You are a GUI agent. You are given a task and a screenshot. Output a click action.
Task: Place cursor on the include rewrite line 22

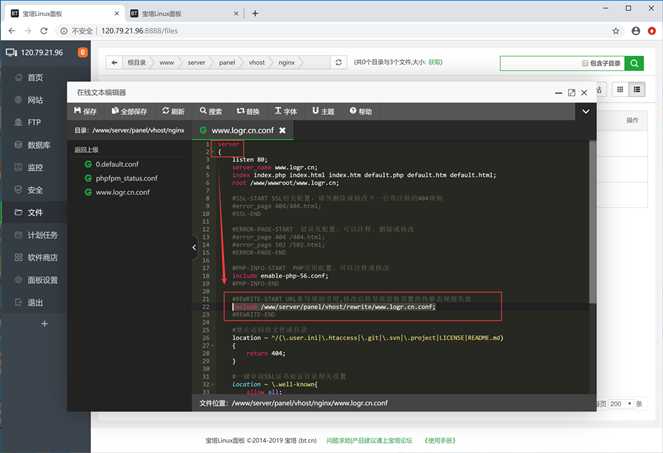tap(334, 307)
